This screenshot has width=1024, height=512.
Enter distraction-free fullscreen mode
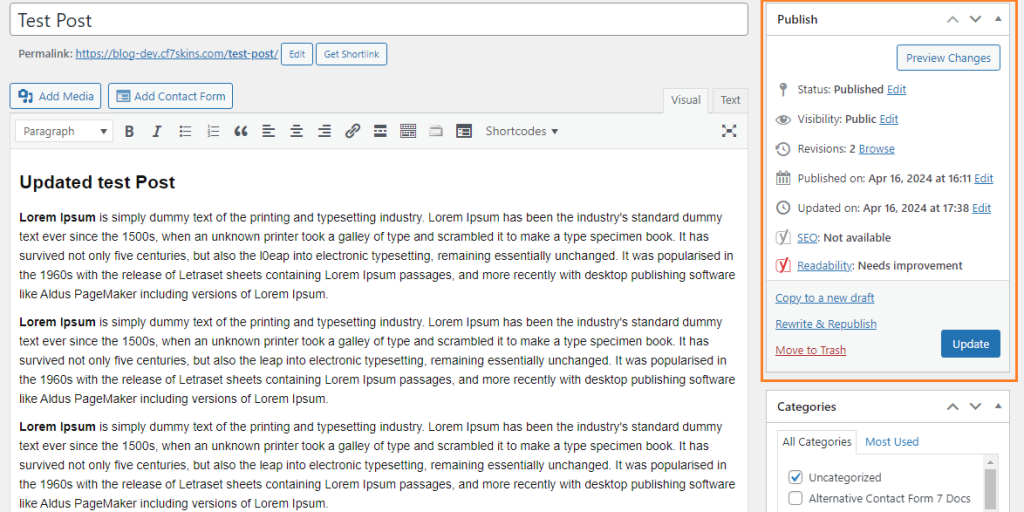(x=729, y=131)
